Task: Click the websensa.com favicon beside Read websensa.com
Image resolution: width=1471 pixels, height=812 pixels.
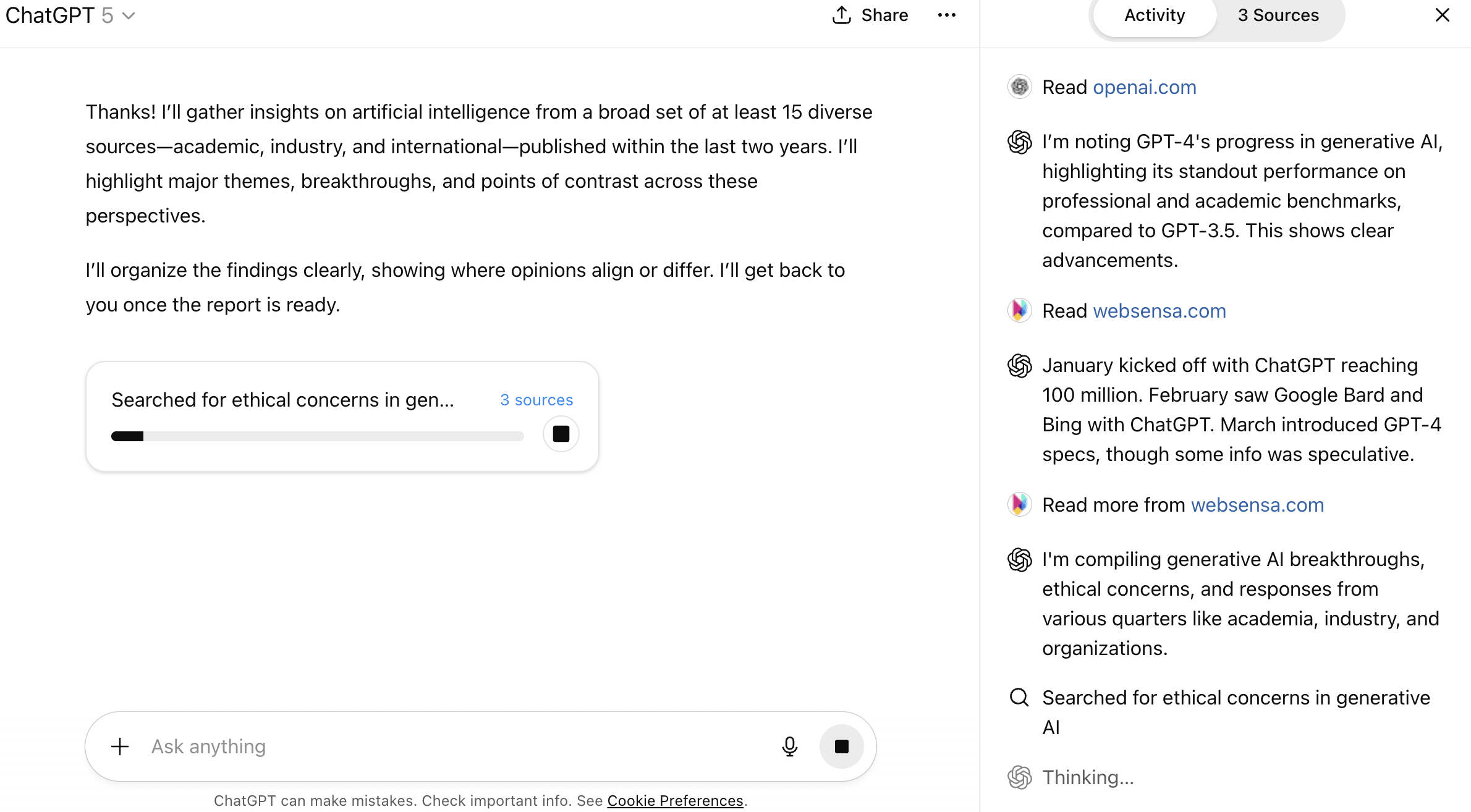Action: click(1019, 311)
